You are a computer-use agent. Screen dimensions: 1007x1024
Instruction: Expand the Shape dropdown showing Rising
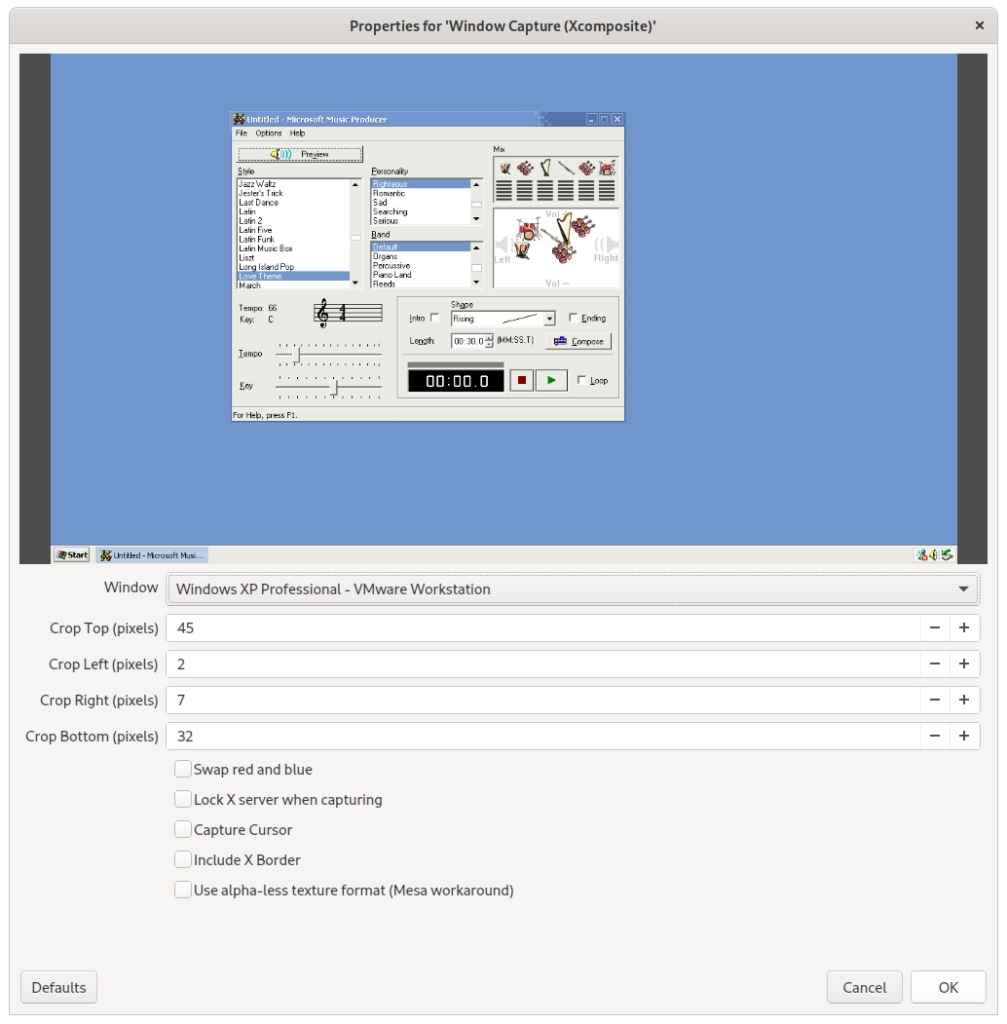pos(550,319)
